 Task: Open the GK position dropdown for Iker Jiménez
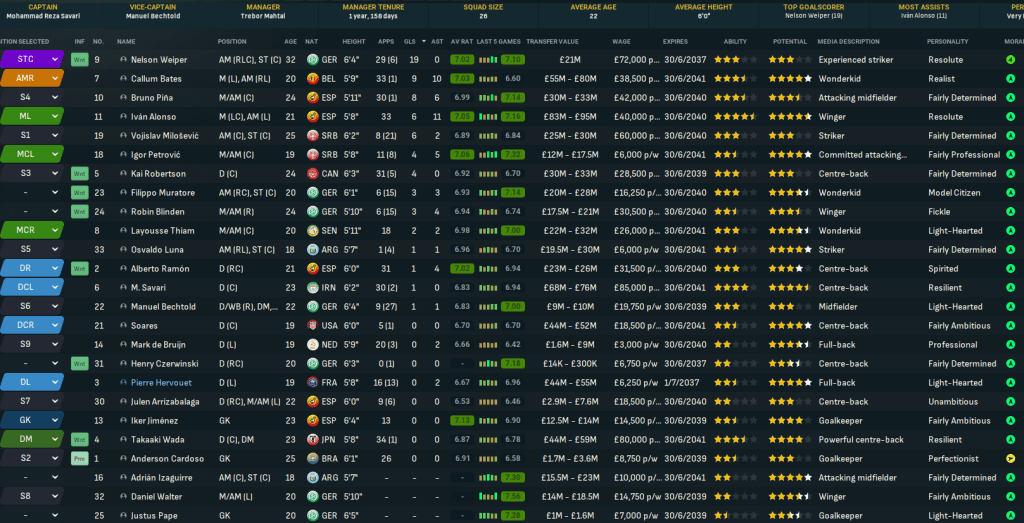[x=54, y=420]
